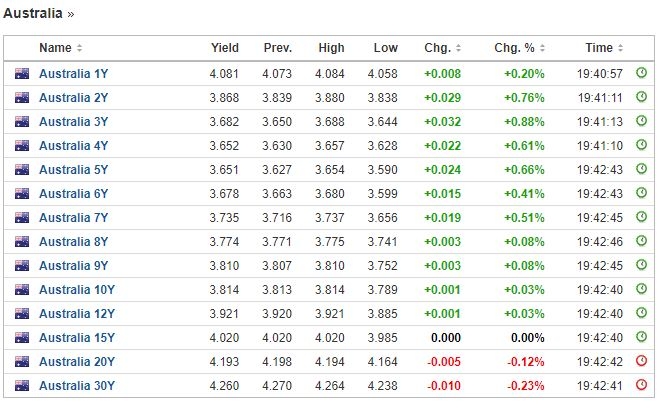This screenshot has height=412, width=662.
Task: Open the Australia 30Y bond link
Action: coord(77,385)
